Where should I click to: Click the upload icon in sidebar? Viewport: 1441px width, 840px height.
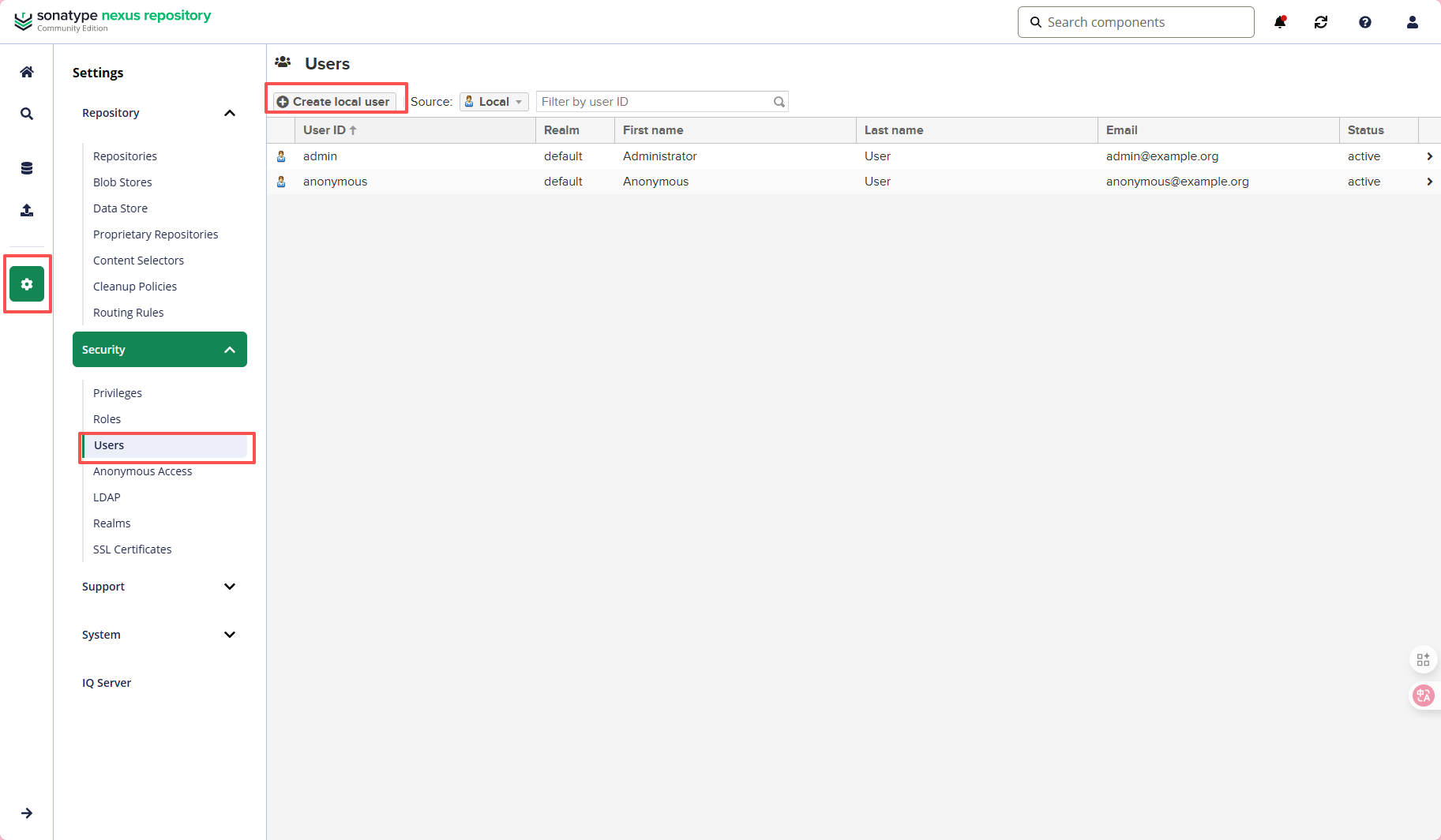point(27,210)
